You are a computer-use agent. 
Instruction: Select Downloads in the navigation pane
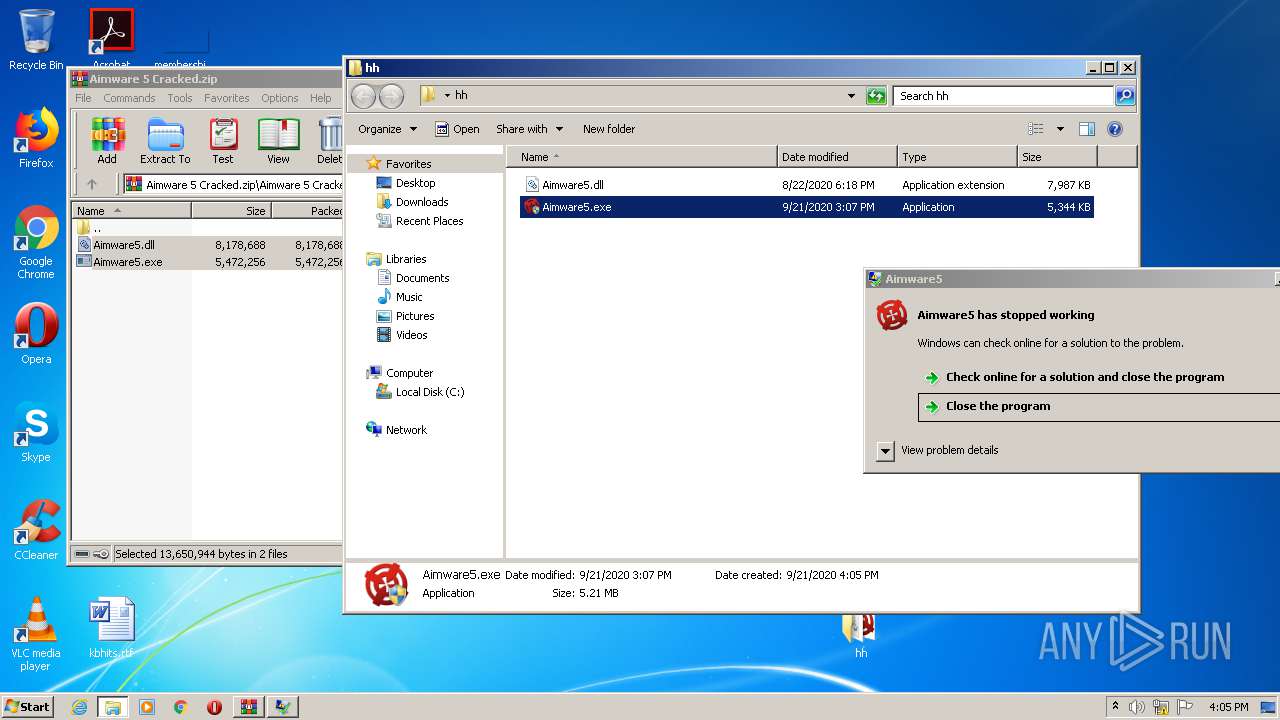point(421,202)
